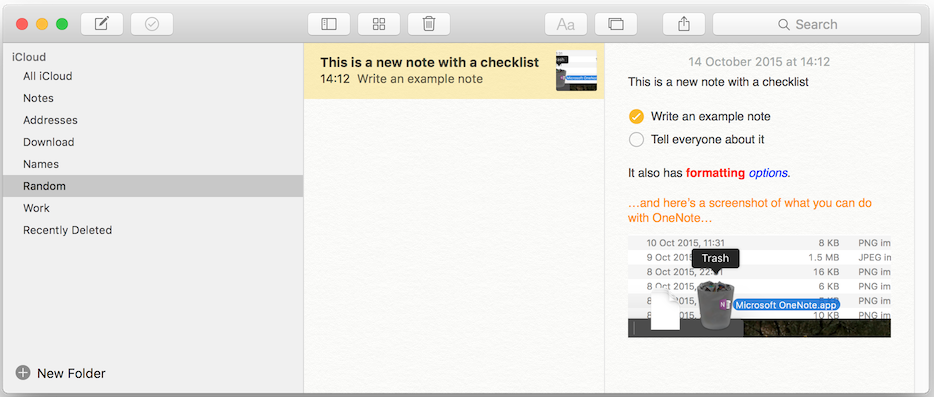Screen dimensions: 934x397
Task: Create a new note with compose icon
Action: point(102,24)
